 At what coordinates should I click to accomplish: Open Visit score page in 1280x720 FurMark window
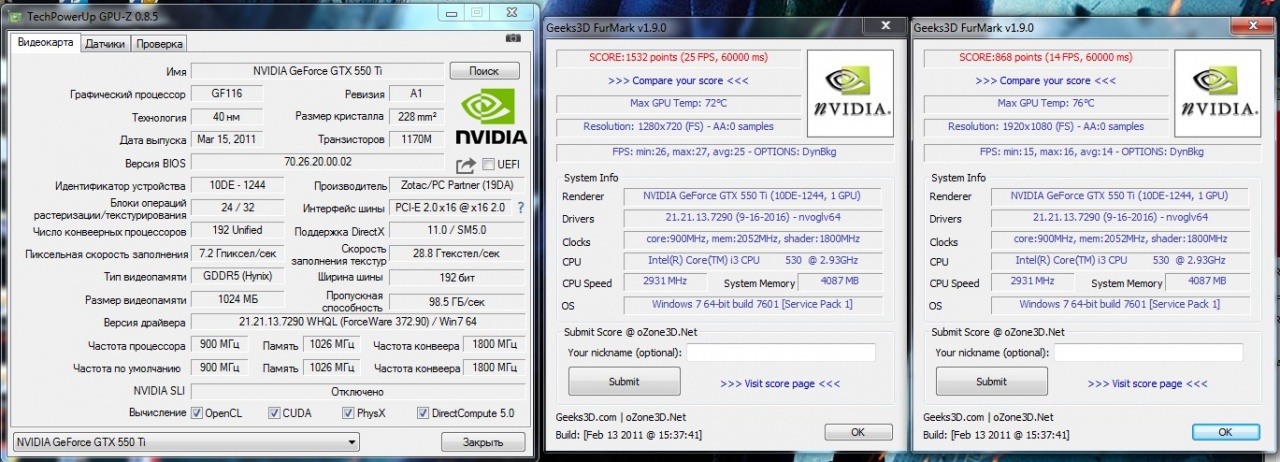(x=780, y=383)
